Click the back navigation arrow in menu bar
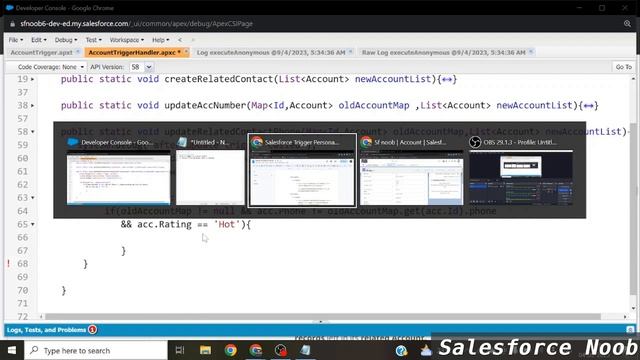This screenshot has height=360, width=640. 180,40
